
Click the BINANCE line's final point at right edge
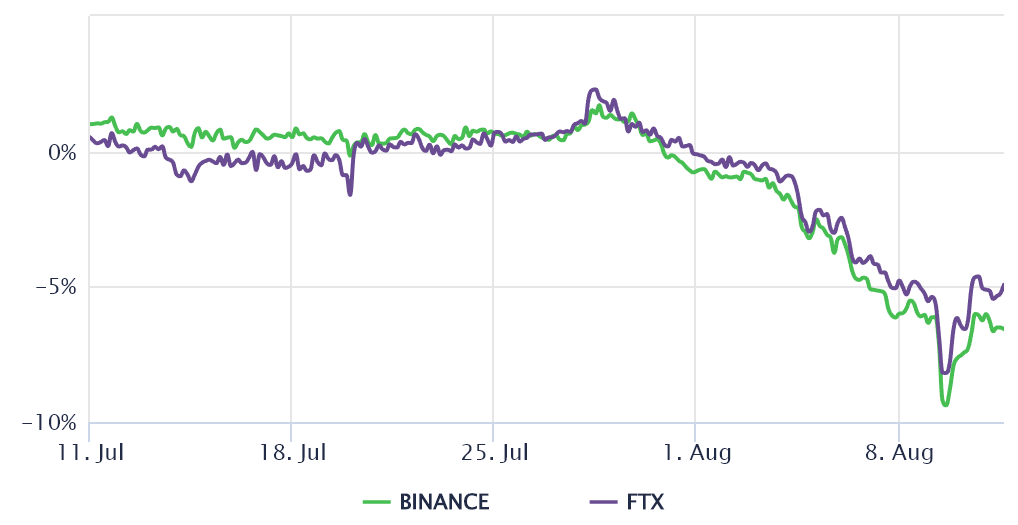point(1003,329)
